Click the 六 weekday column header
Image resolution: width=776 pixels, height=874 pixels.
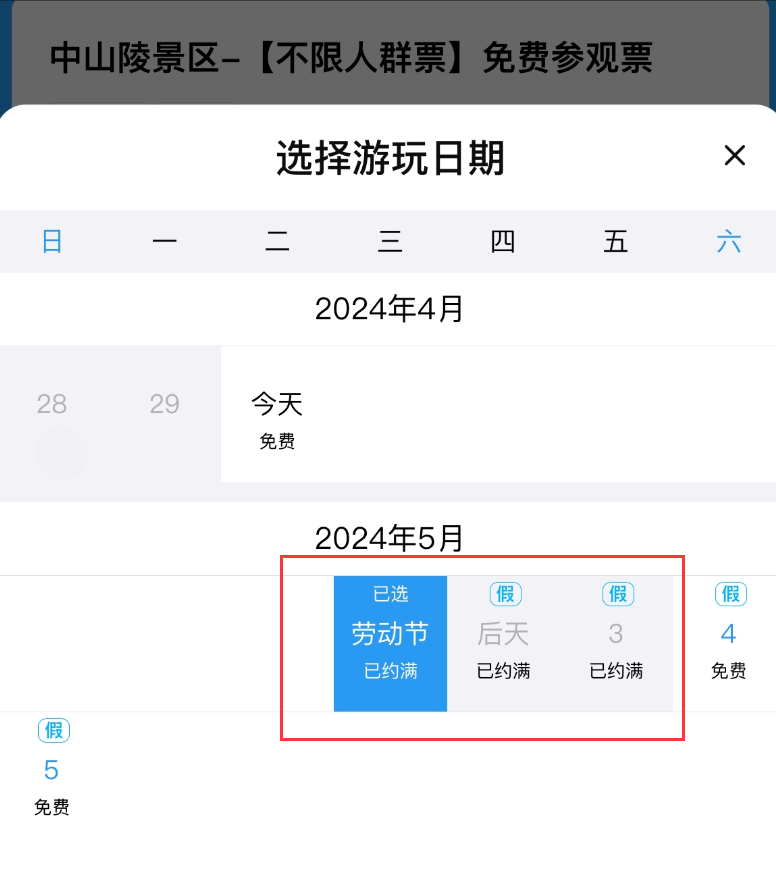pos(729,242)
